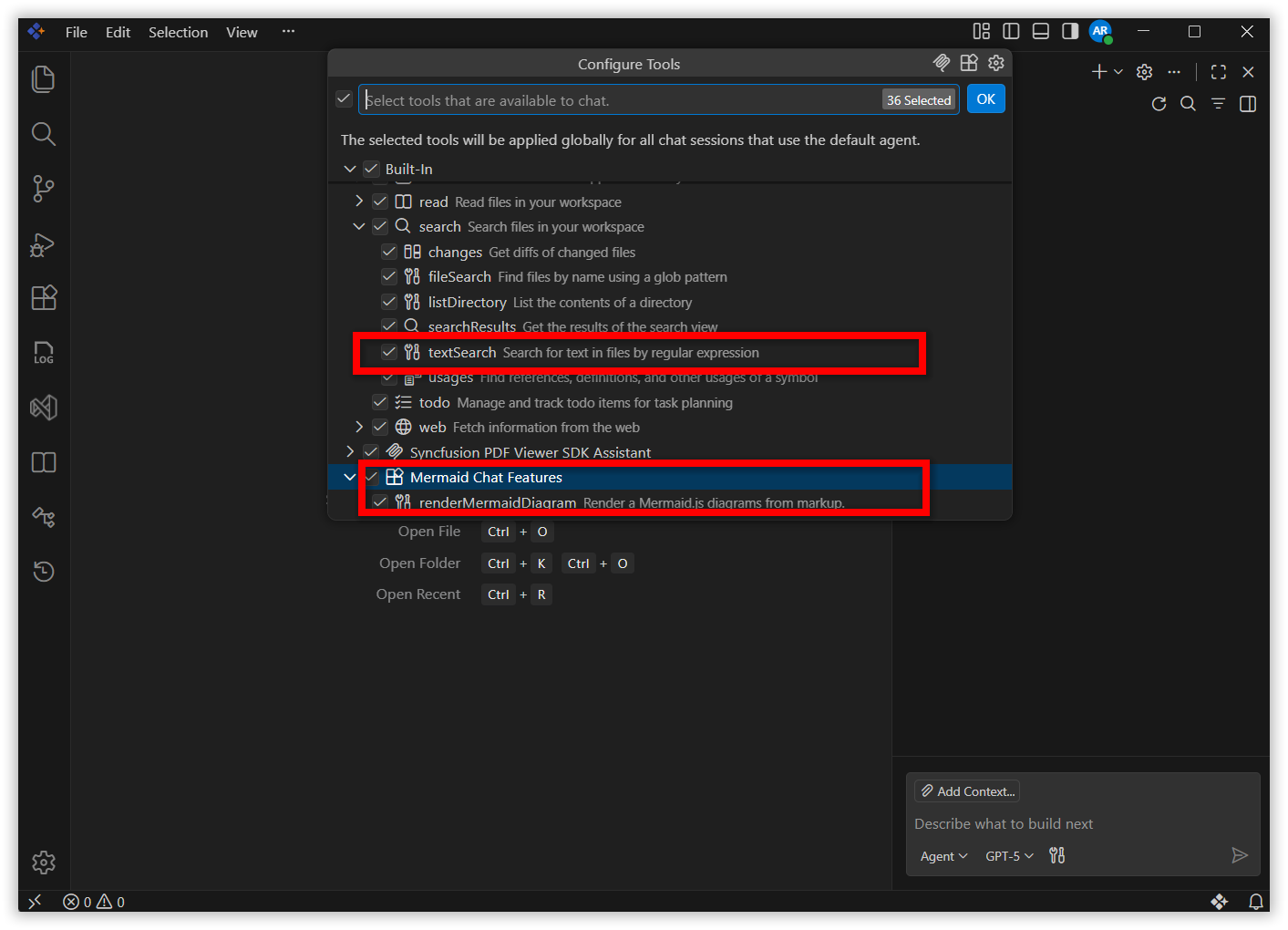Open the Source Control view
The width and height of the screenshot is (1288, 930).
44,189
